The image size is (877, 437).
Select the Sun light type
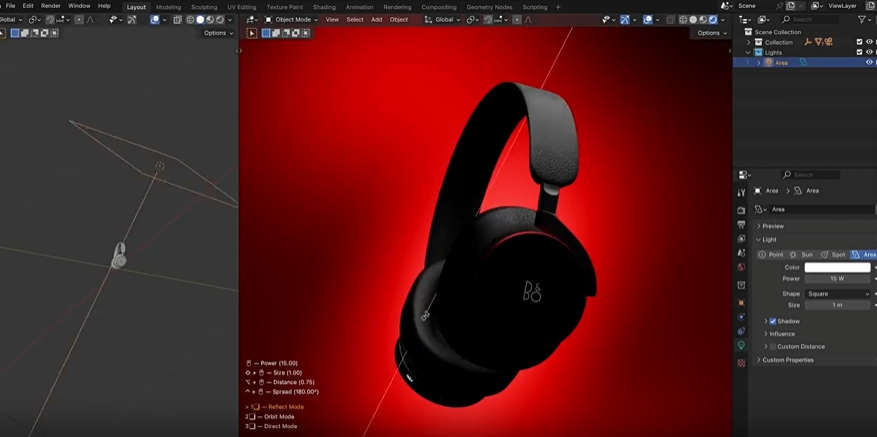click(x=801, y=254)
